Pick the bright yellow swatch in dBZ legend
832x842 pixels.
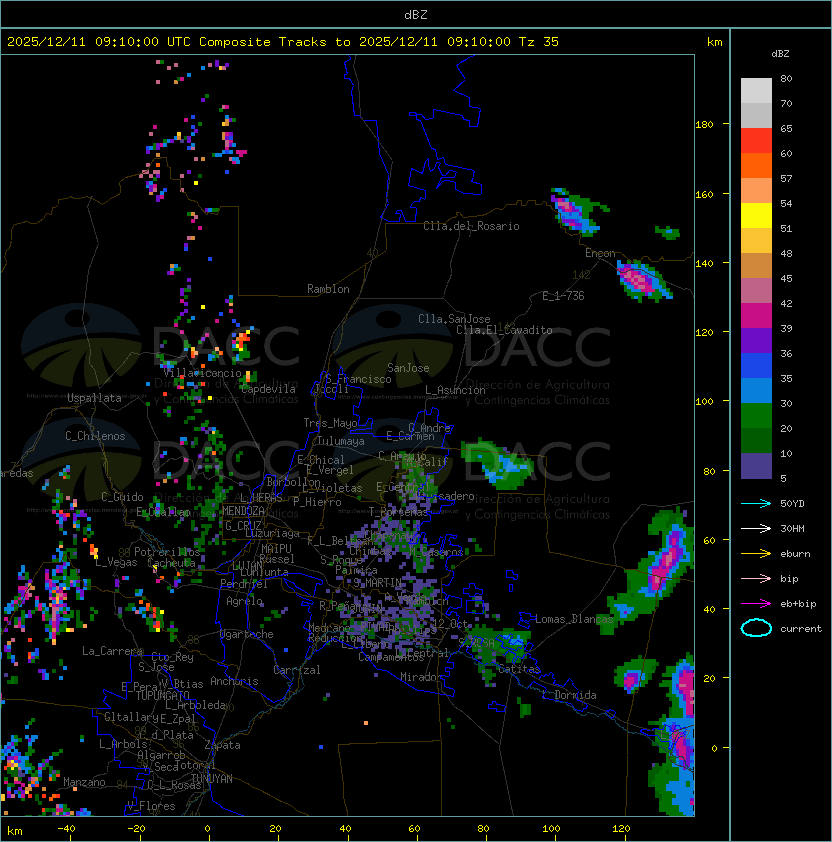(756, 215)
